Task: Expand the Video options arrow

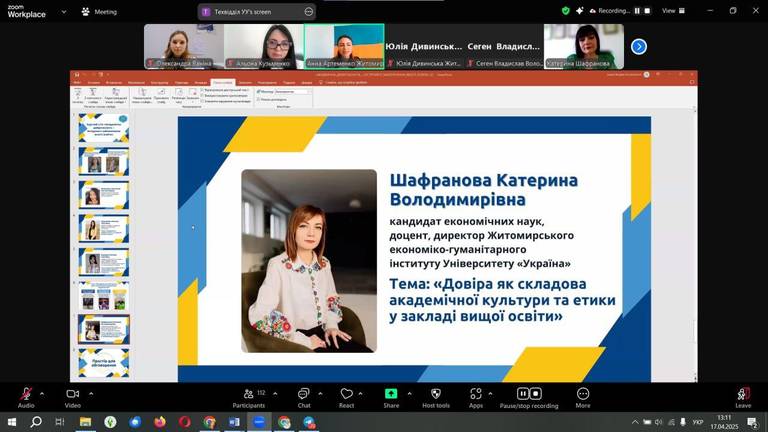Action: [x=90, y=393]
